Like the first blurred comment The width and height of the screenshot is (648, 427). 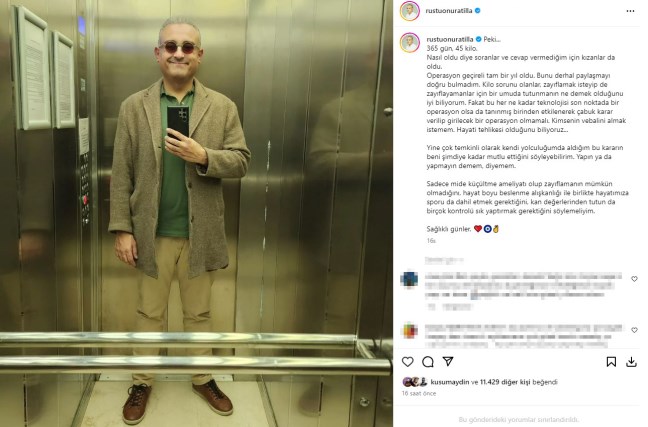(634, 279)
